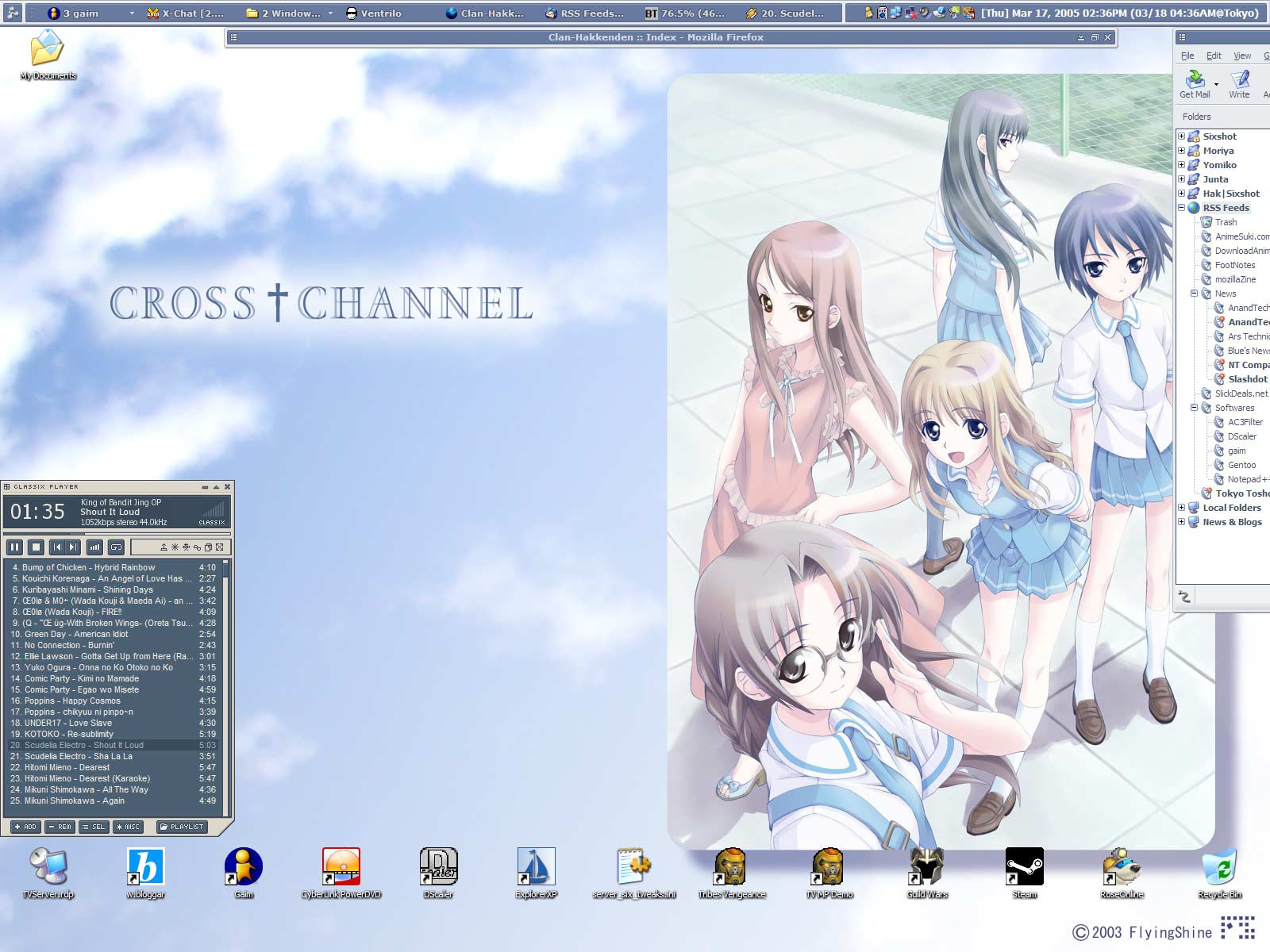Screen dimensions: 1270x952
Task: Switch to X-Chat taskbar item
Action: (x=187, y=13)
